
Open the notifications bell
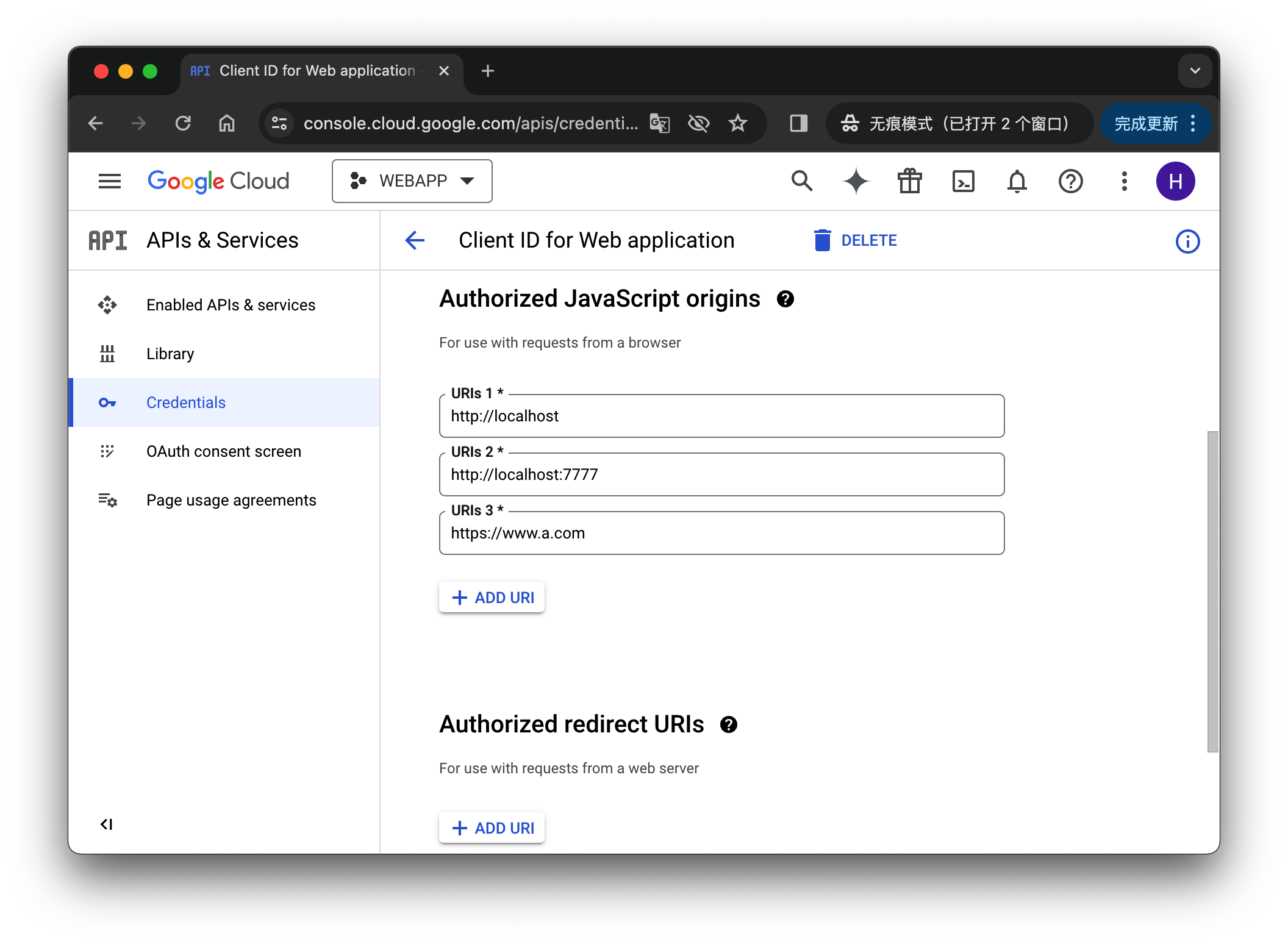pos(1017,181)
